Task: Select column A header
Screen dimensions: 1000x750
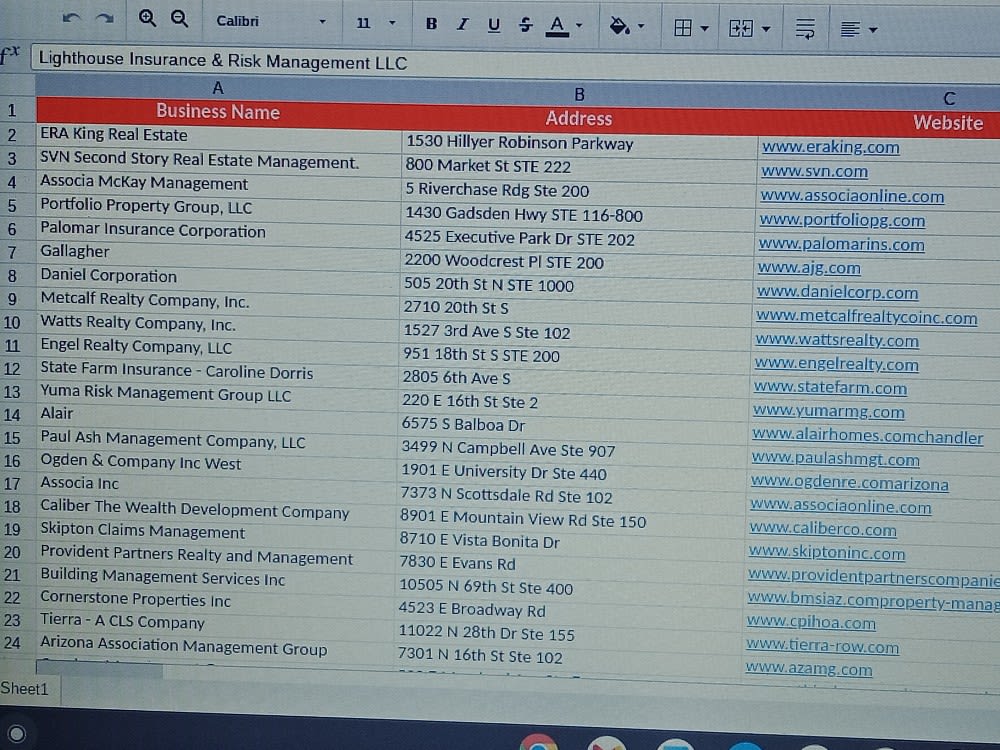Action: point(218,87)
